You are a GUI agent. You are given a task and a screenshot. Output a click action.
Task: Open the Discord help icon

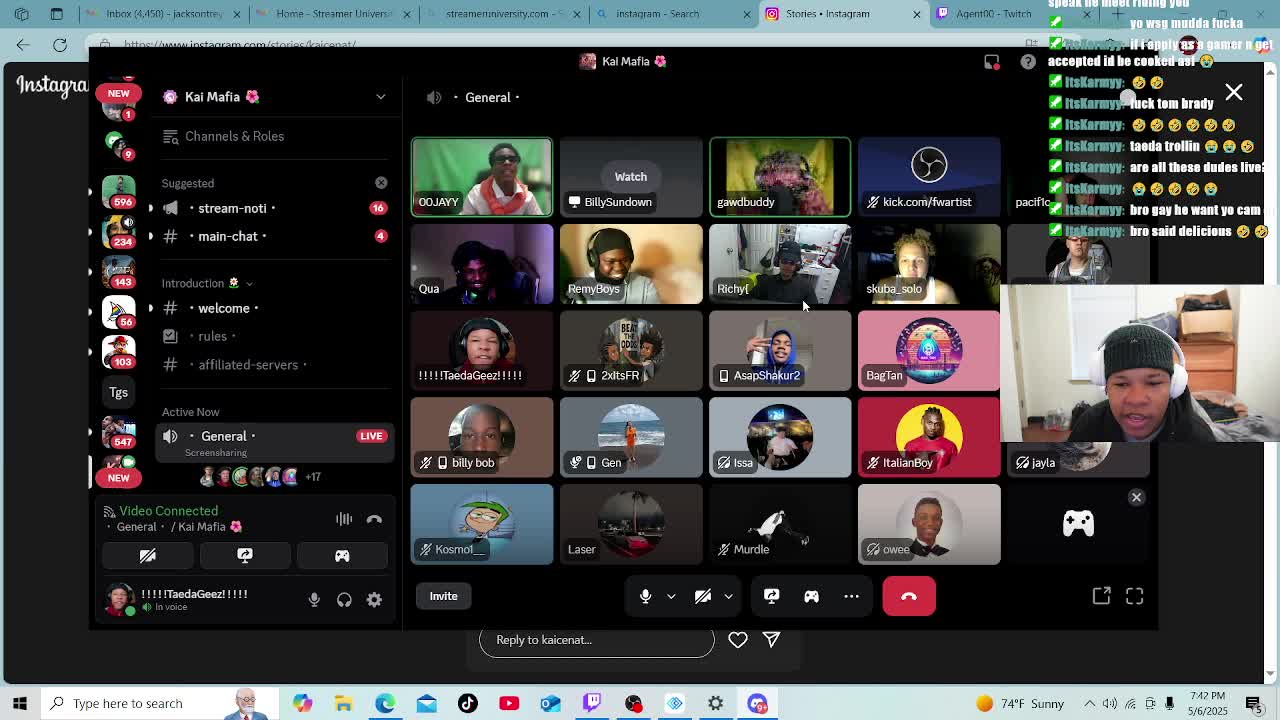click(x=1028, y=62)
